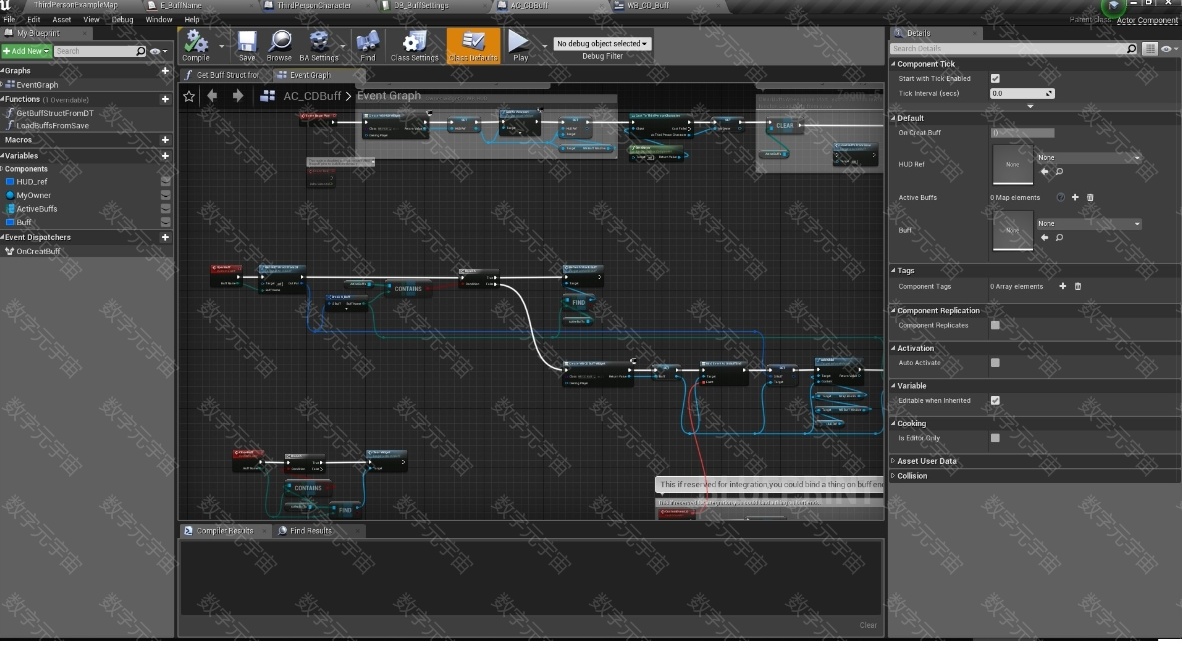Open My Blueprint view options eye dropdown
This screenshot has width=1182, height=663.
[x=158, y=51]
